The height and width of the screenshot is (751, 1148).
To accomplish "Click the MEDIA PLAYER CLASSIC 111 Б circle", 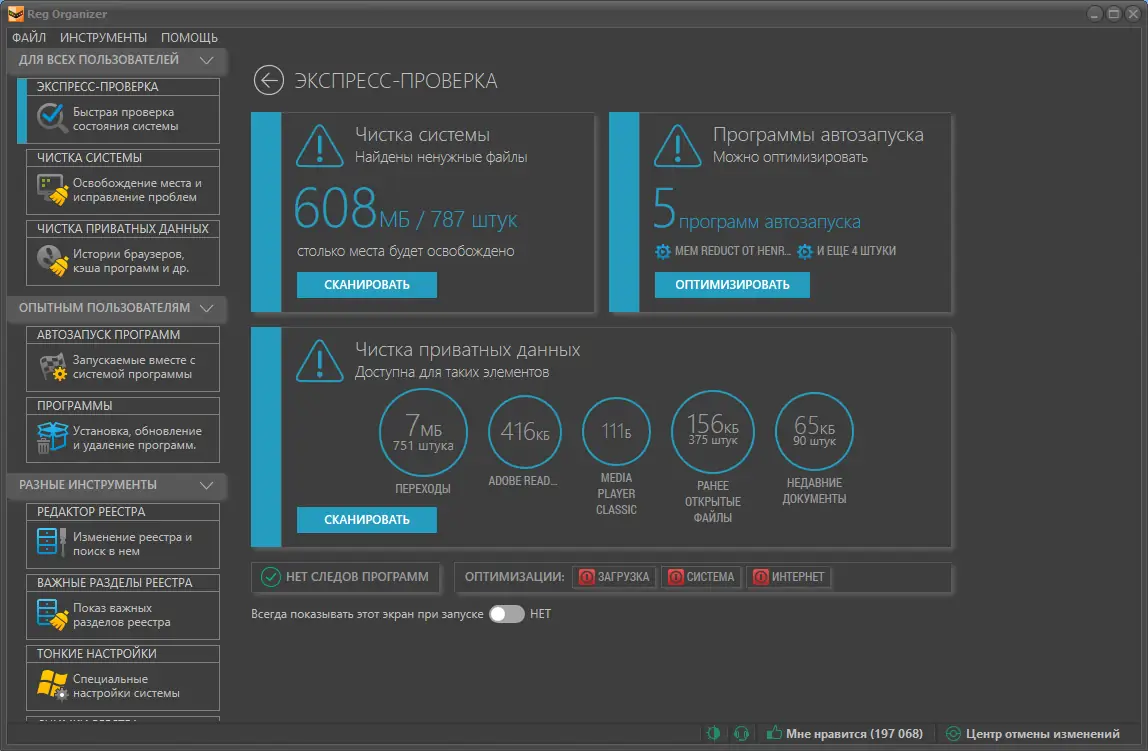I will 616,432.
